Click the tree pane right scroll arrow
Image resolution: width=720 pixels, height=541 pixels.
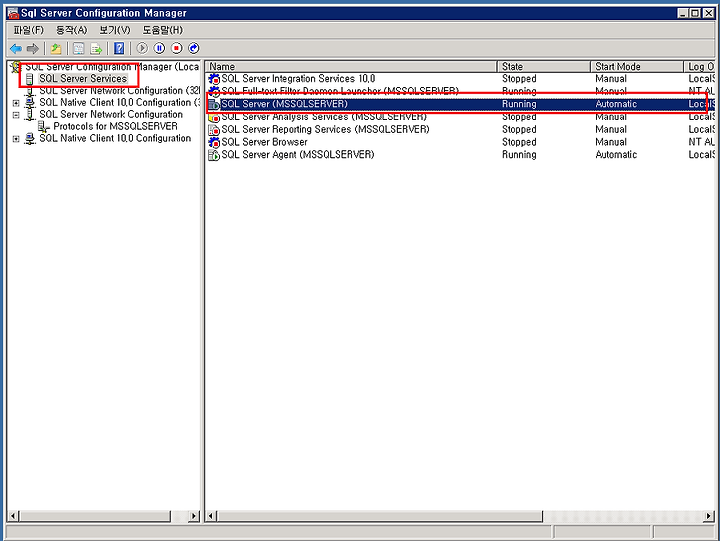pos(194,516)
